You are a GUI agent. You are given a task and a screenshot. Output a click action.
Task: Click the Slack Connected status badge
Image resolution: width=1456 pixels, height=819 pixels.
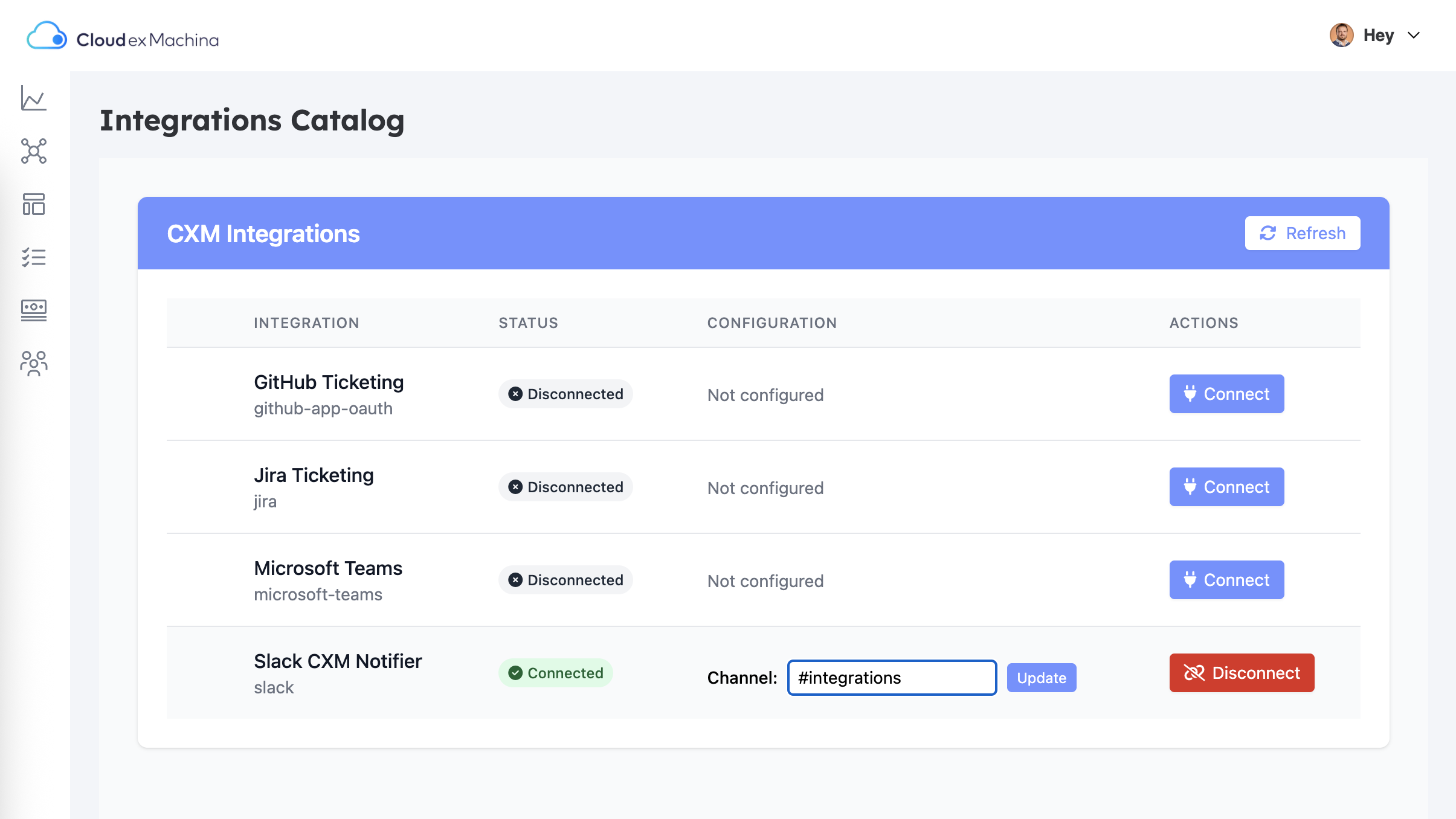pos(556,673)
